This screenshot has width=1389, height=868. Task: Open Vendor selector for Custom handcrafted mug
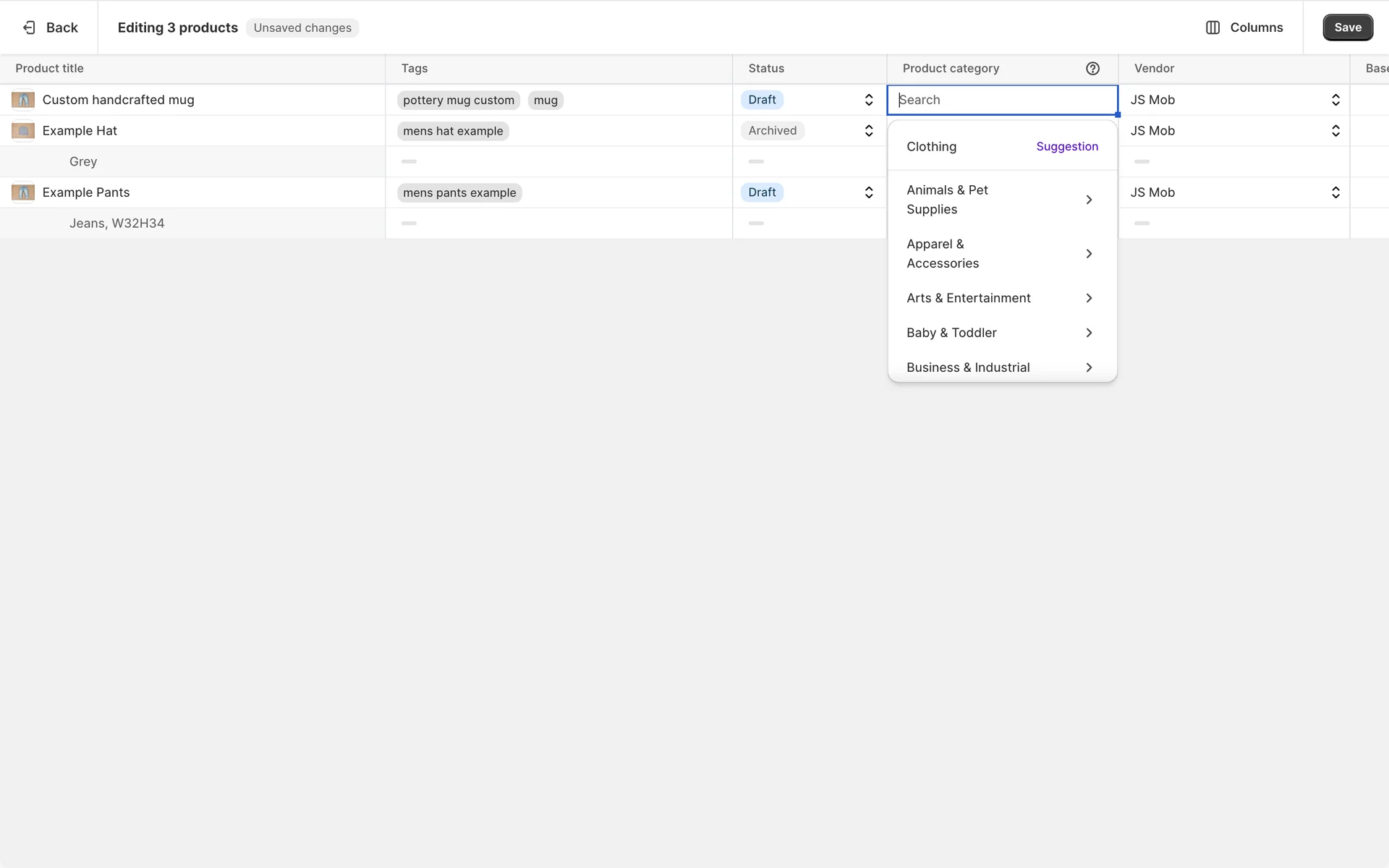click(x=1335, y=100)
